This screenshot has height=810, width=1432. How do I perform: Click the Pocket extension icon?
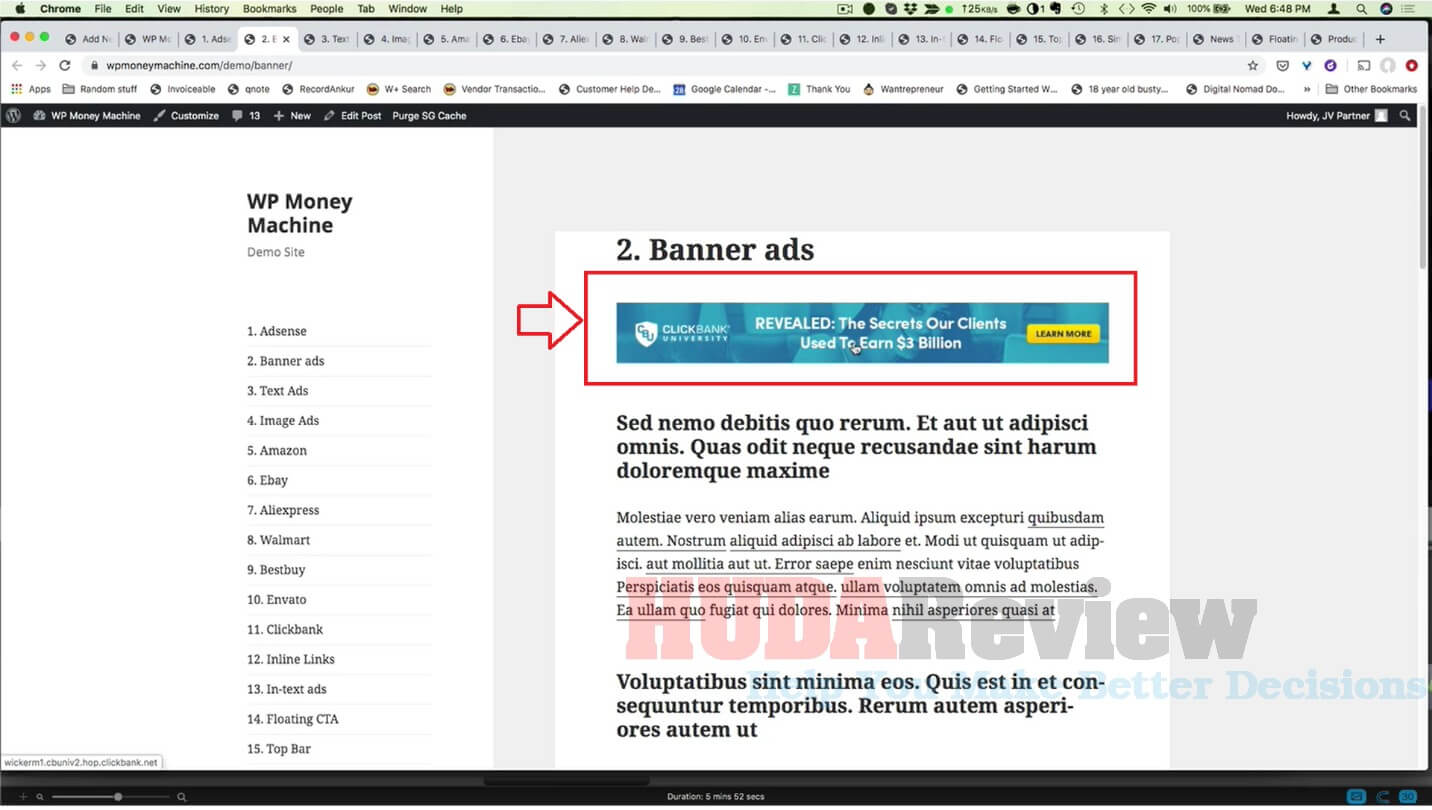[1283, 65]
